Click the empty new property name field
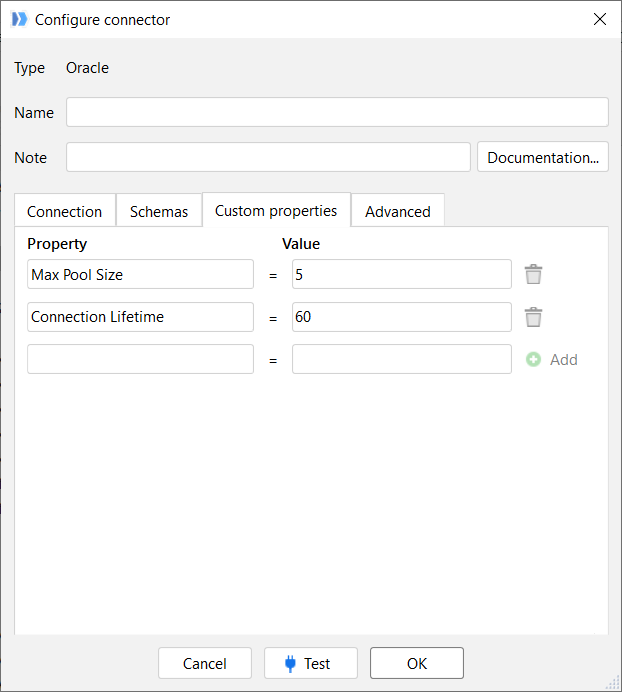This screenshot has width=622, height=692. [140, 360]
